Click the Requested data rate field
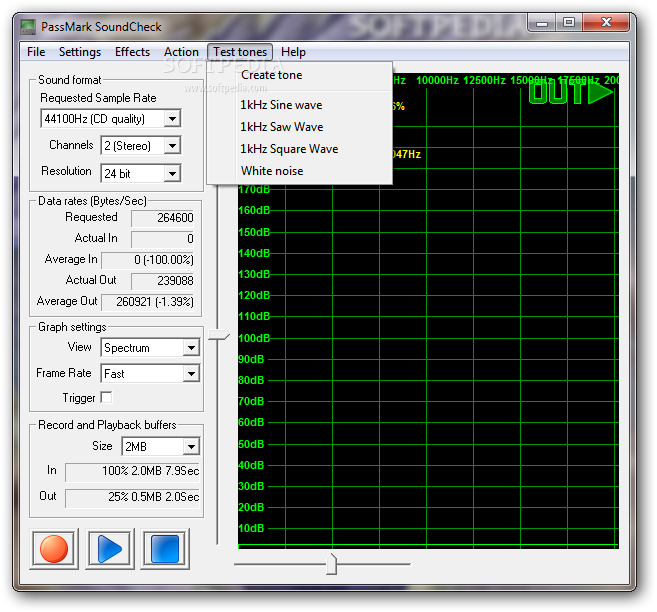 coord(163,218)
